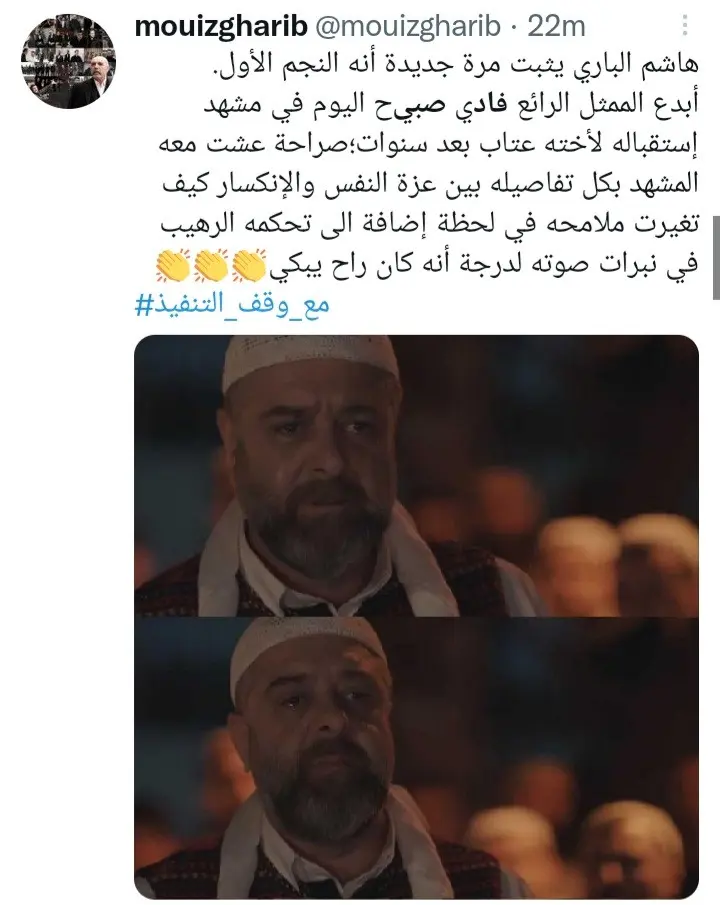Open the top photo of the tweet

(416, 475)
